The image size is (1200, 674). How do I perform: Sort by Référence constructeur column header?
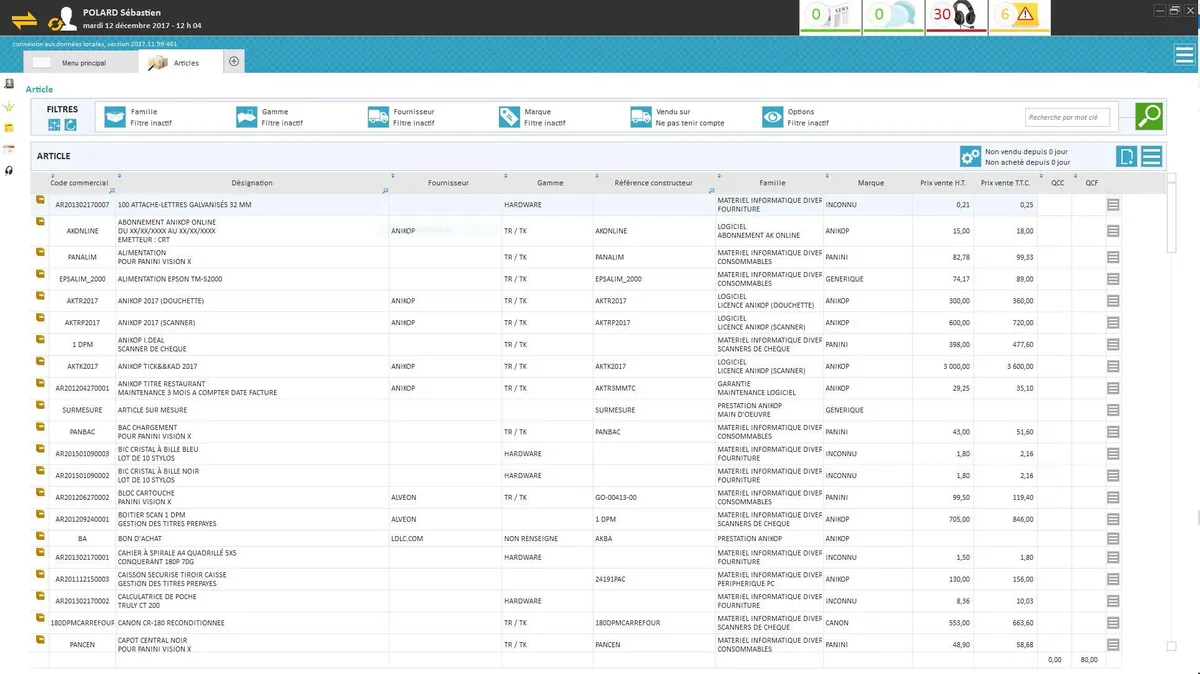(654, 183)
